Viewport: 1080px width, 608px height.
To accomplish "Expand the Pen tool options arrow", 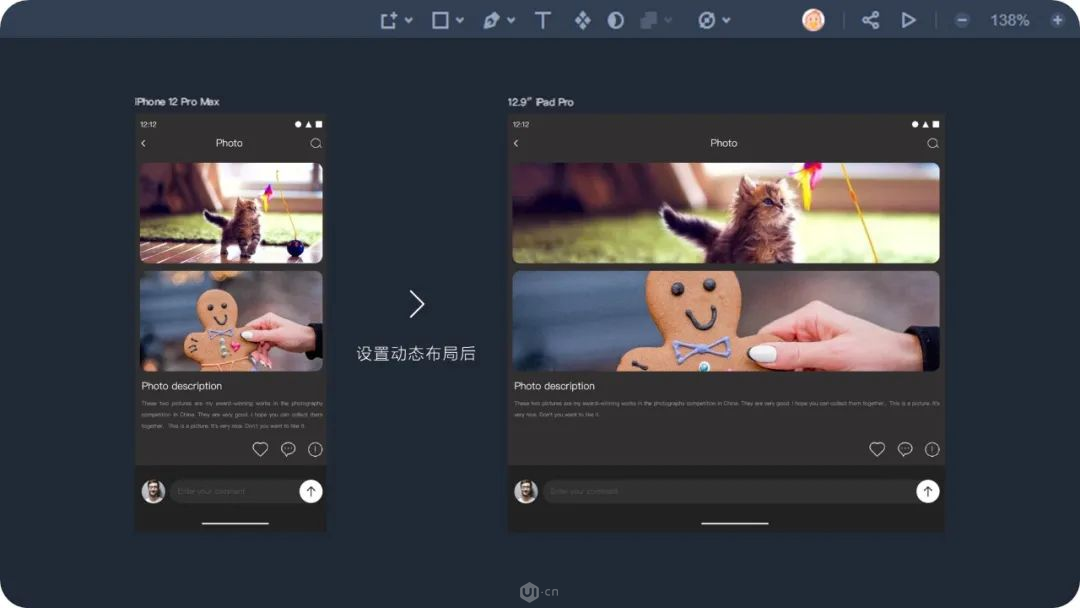I will pyautogui.click(x=511, y=21).
